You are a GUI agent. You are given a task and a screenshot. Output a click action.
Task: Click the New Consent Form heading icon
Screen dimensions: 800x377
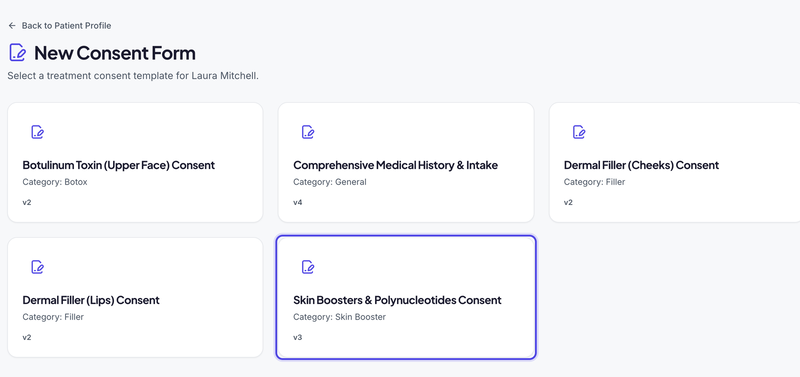tap(18, 53)
